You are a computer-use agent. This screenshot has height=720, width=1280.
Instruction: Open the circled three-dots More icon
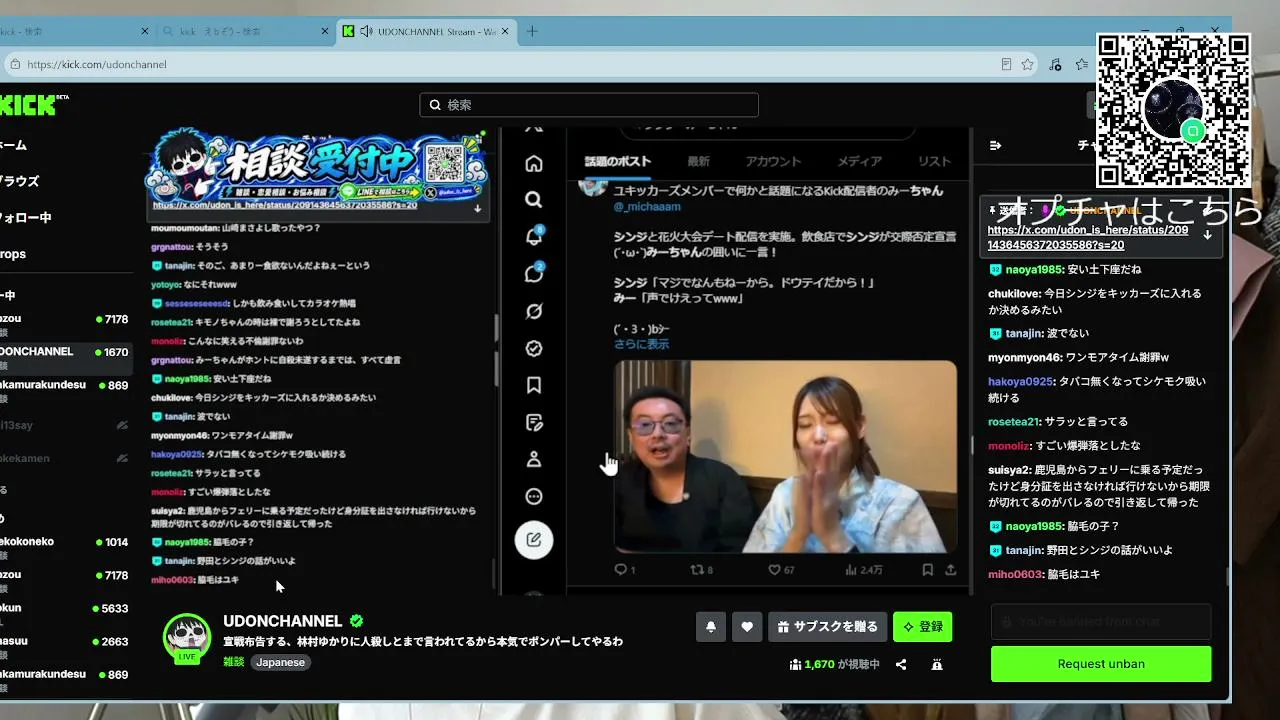tap(534, 496)
